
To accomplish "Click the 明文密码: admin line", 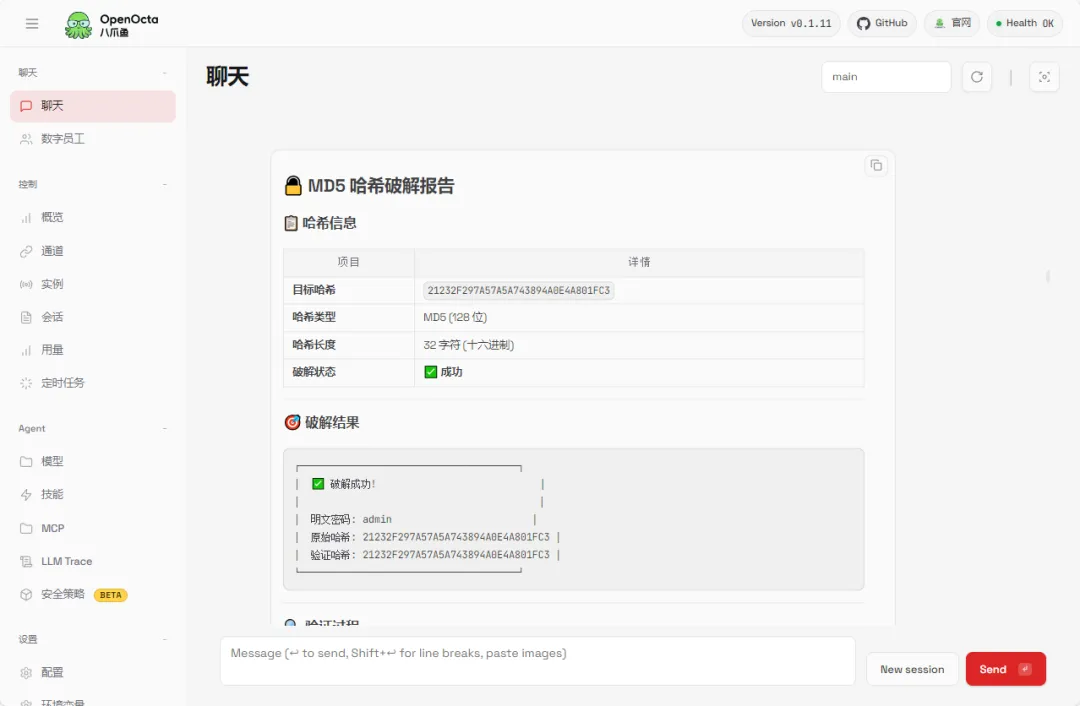I will point(351,519).
